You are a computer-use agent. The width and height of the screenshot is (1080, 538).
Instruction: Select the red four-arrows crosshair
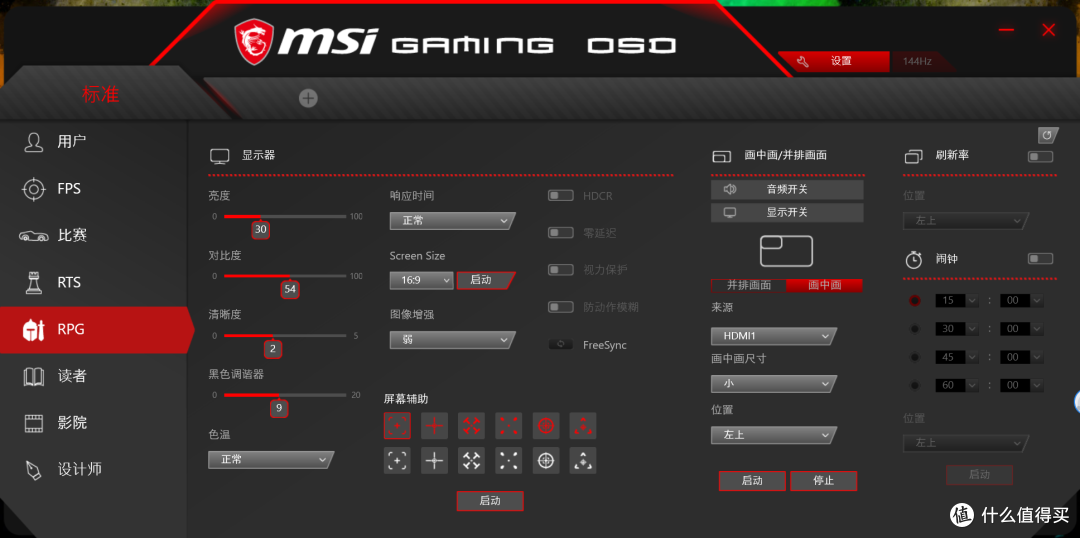pyautogui.click(x=472, y=426)
